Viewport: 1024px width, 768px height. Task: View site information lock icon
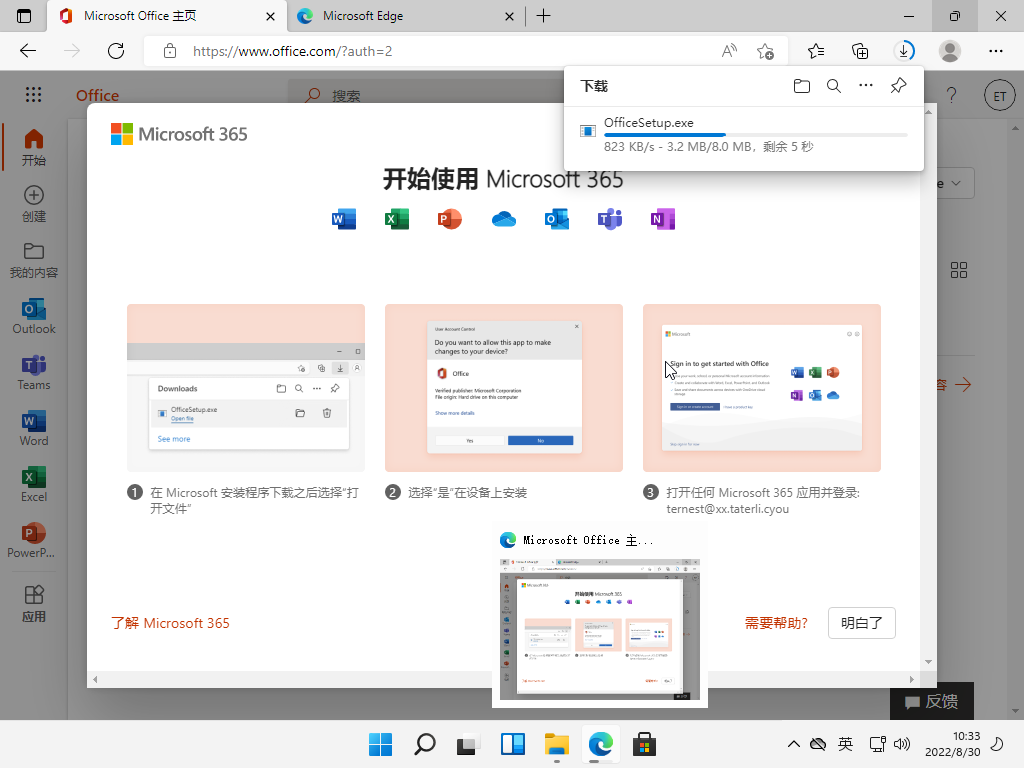[x=170, y=51]
